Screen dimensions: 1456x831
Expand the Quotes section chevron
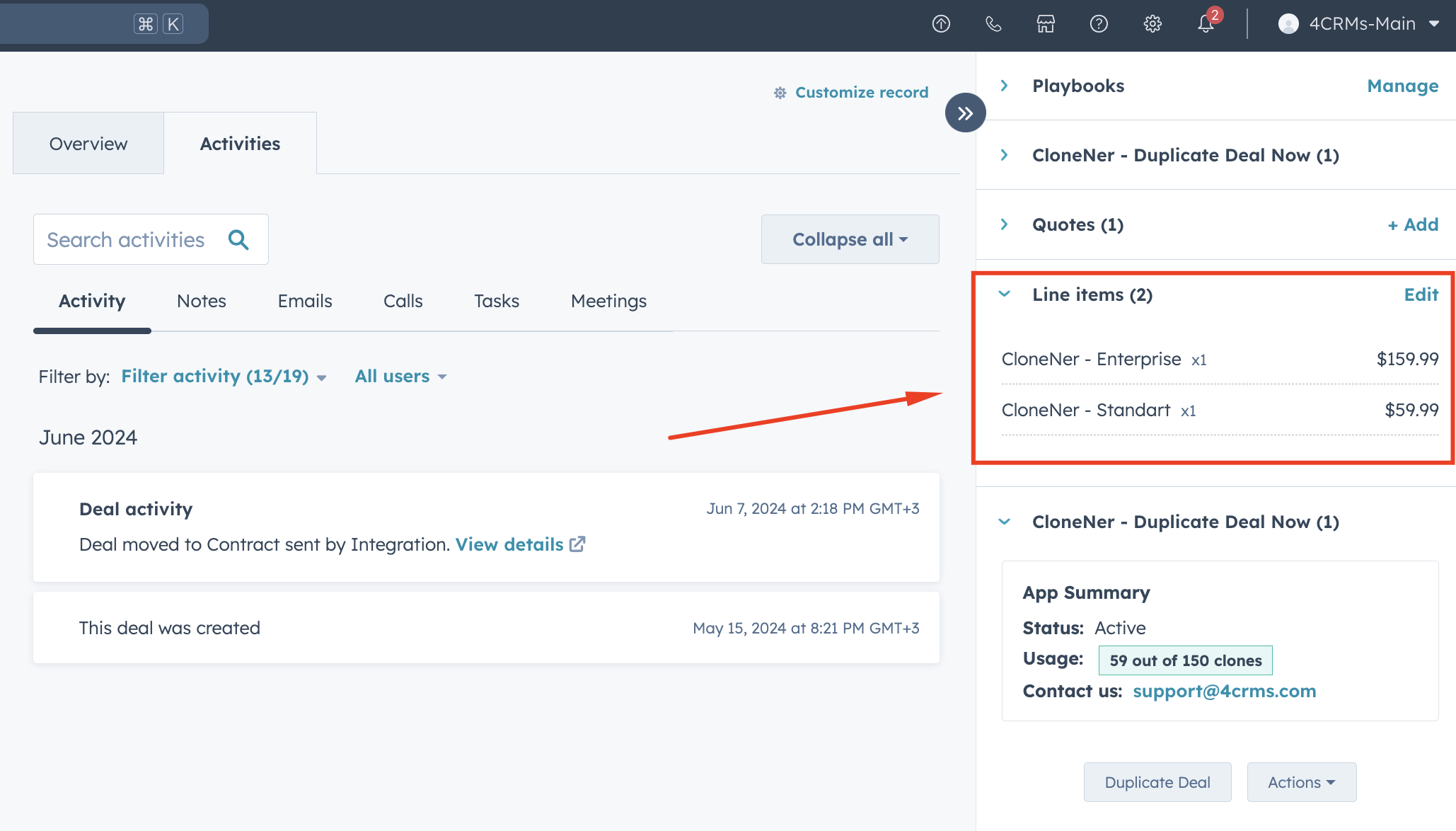[1004, 224]
